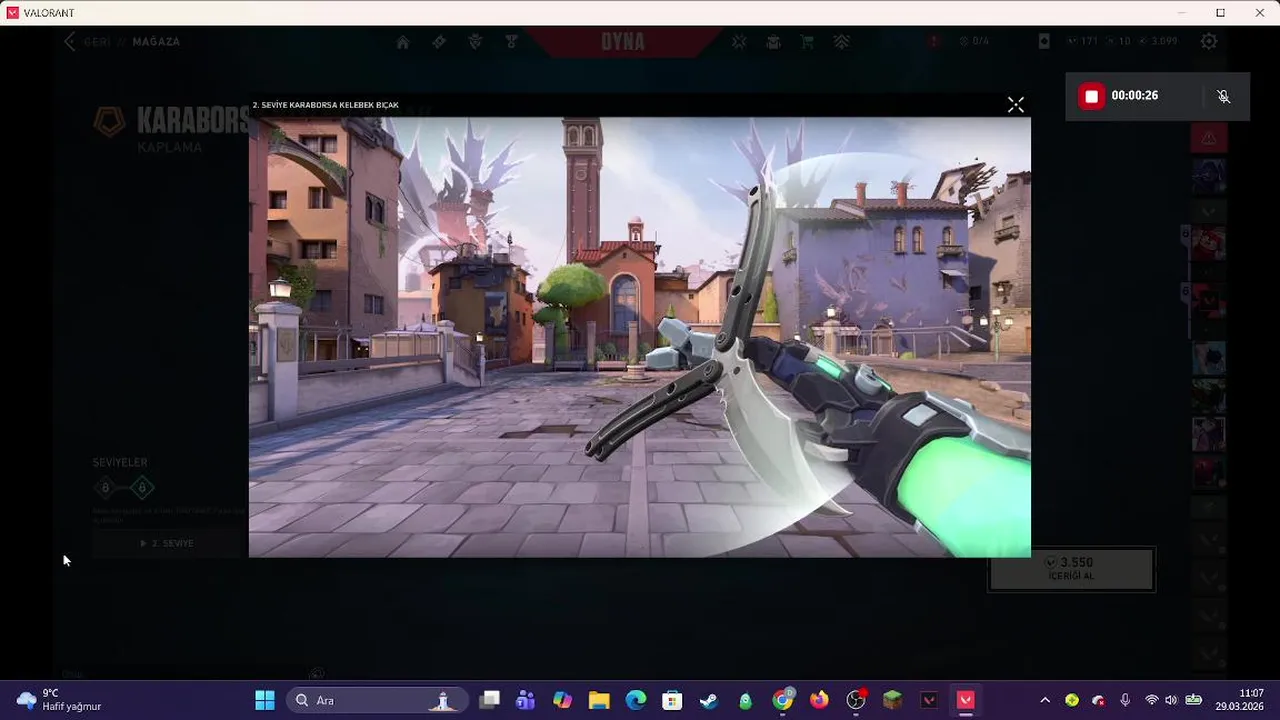Play the 2. SEVİYE level preview
Image resolution: width=1280 pixels, height=720 pixels.
tap(168, 543)
